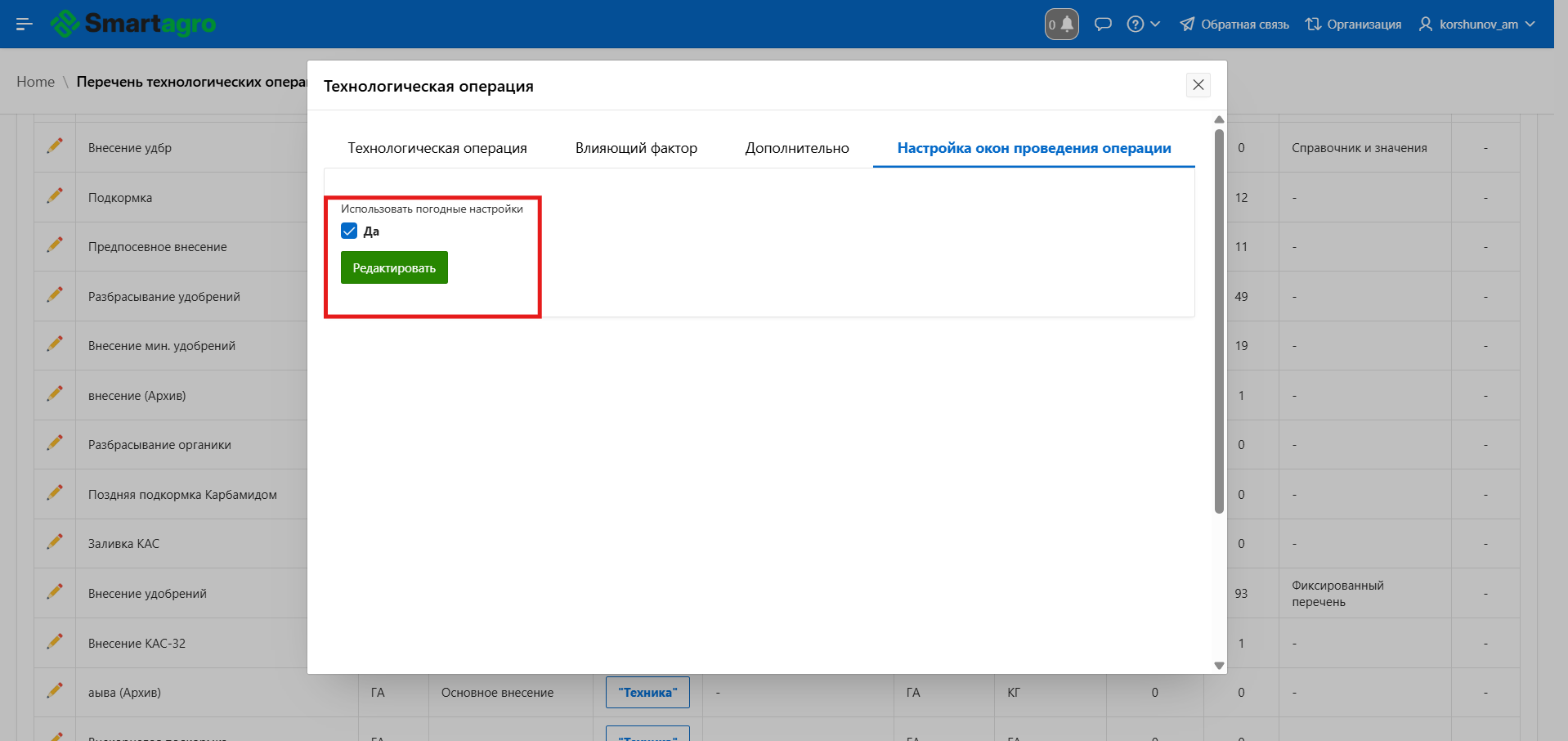The image size is (1568, 741).
Task: Open the korshunov_am user menu
Action: (1476, 25)
